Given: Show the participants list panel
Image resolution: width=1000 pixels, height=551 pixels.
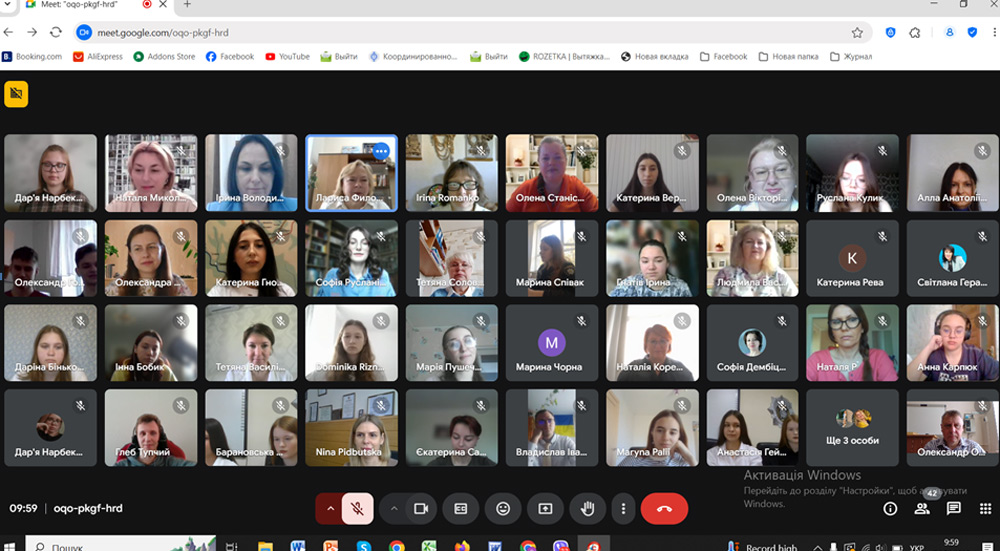Looking at the screenshot, I should [x=922, y=508].
